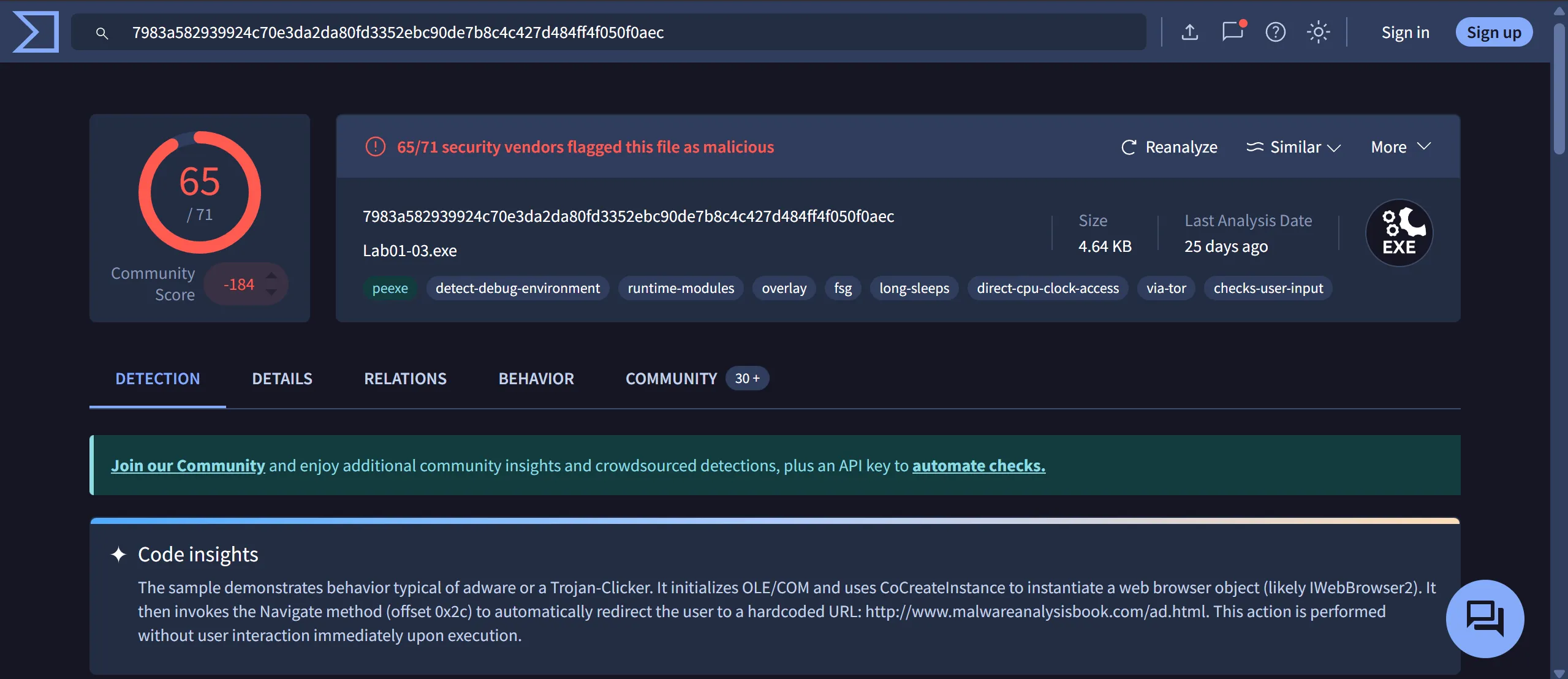Click the search magnifier icon
This screenshot has height=679, width=1568.
pyautogui.click(x=102, y=33)
